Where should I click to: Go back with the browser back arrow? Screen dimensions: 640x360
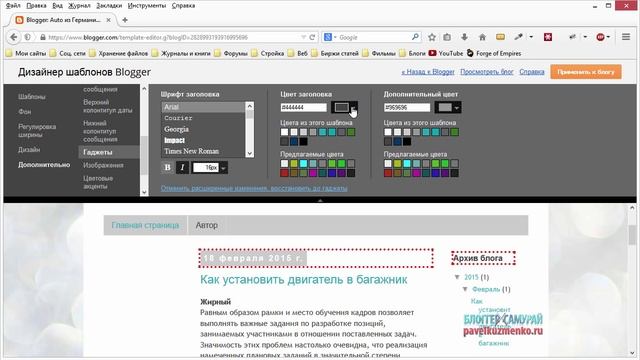coord(13,37)
